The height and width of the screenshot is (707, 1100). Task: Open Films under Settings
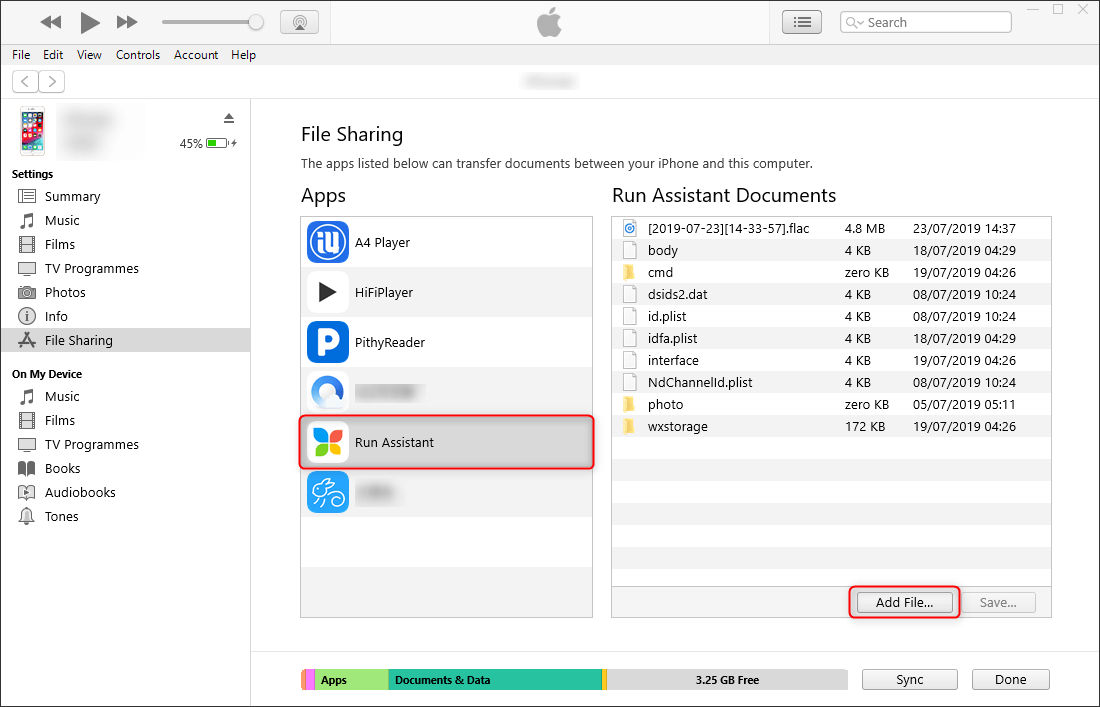[125, 244]
